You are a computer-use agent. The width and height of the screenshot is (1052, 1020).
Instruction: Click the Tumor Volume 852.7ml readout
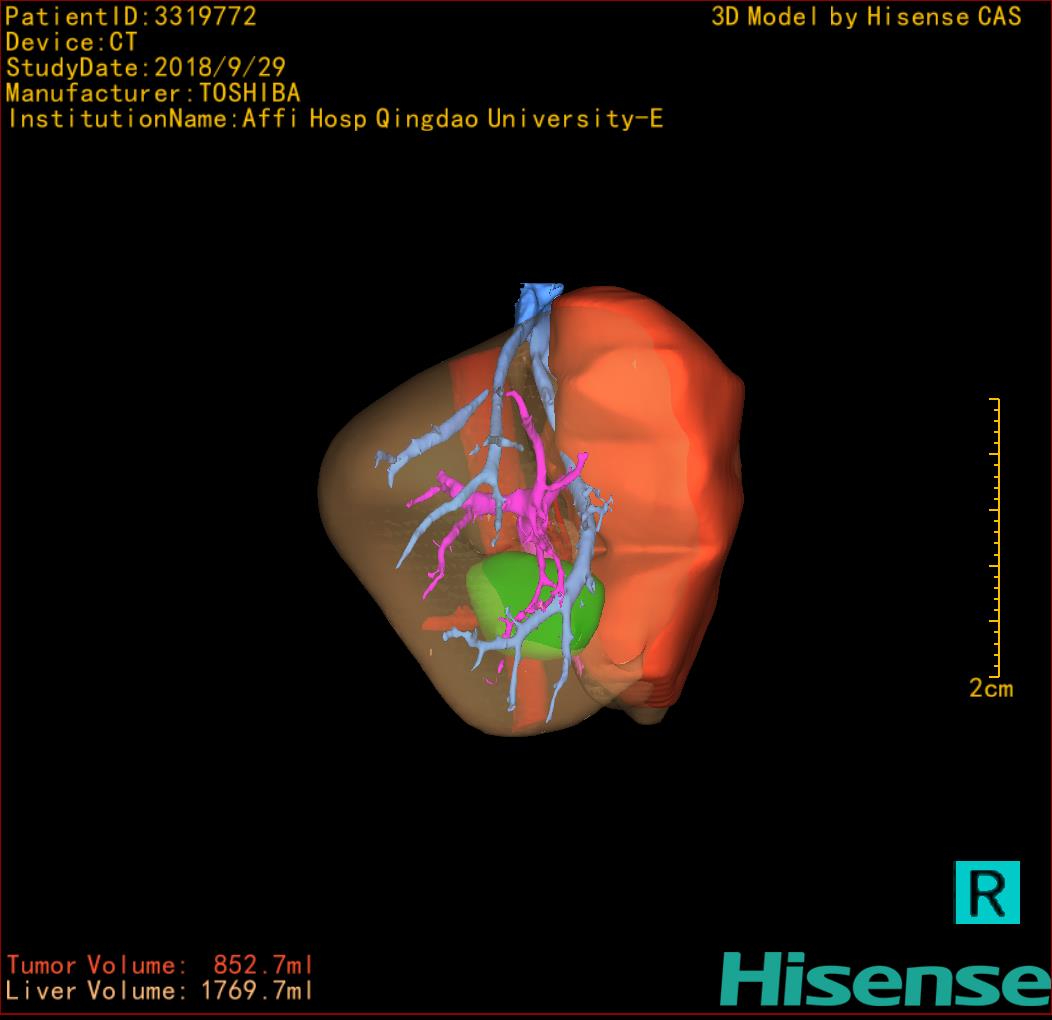click(160, 965)
